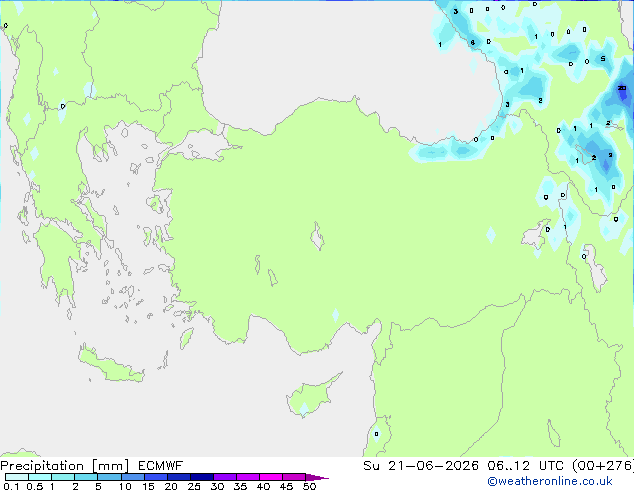Image resolution: width=634 pixels, height=490 pixels.
Task: Click the 0.5–1 mm legend swatch
Action: coord(40,477)
